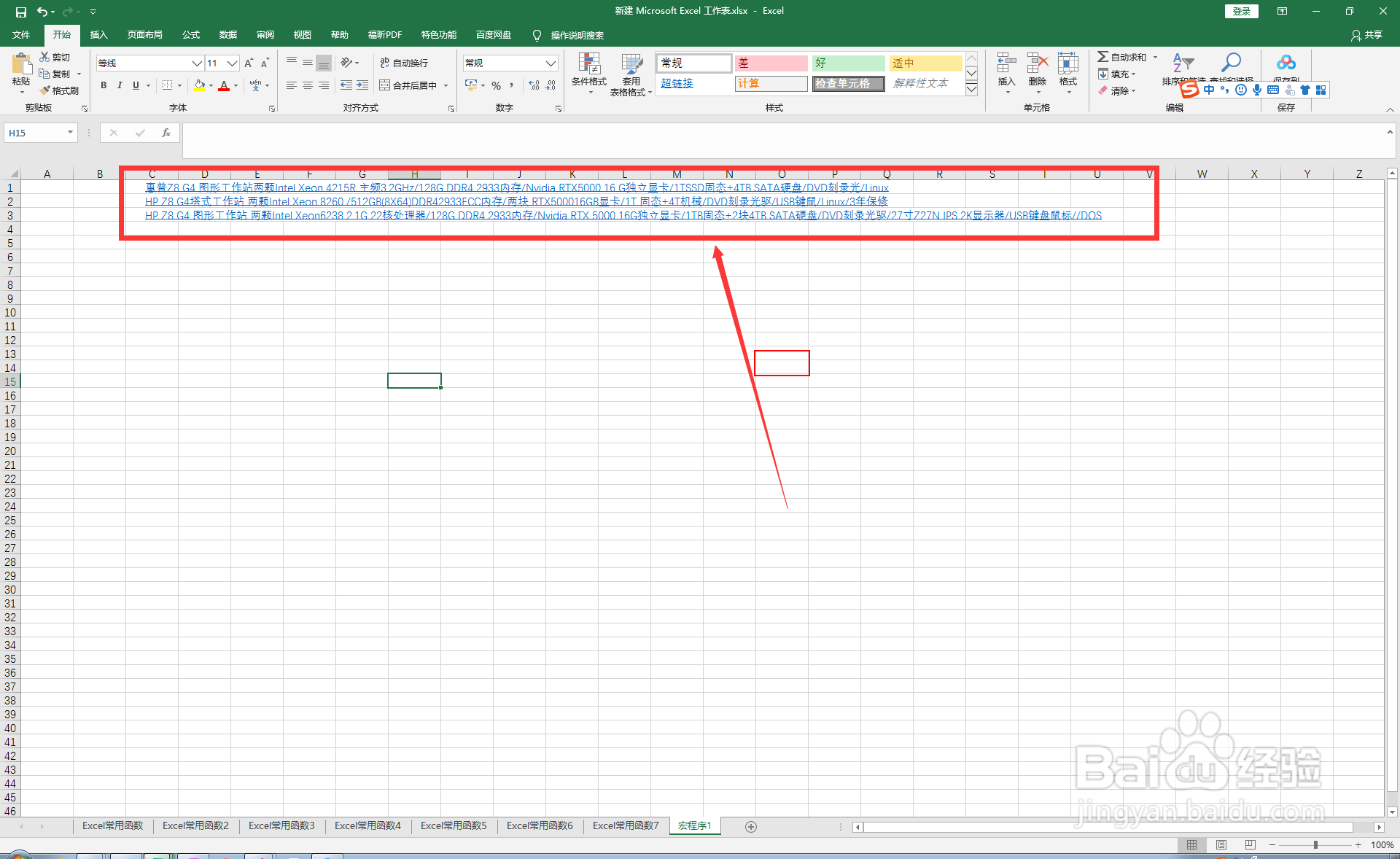
Task: Click the 登录 login button
Action: click(1241, 11)
